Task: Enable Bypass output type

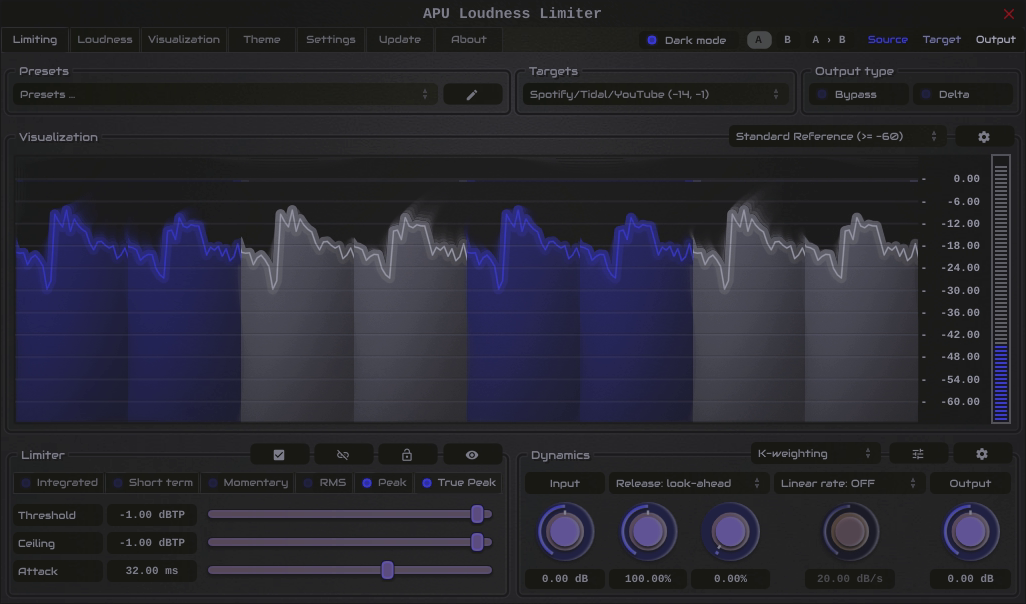Action: (858, 94)
